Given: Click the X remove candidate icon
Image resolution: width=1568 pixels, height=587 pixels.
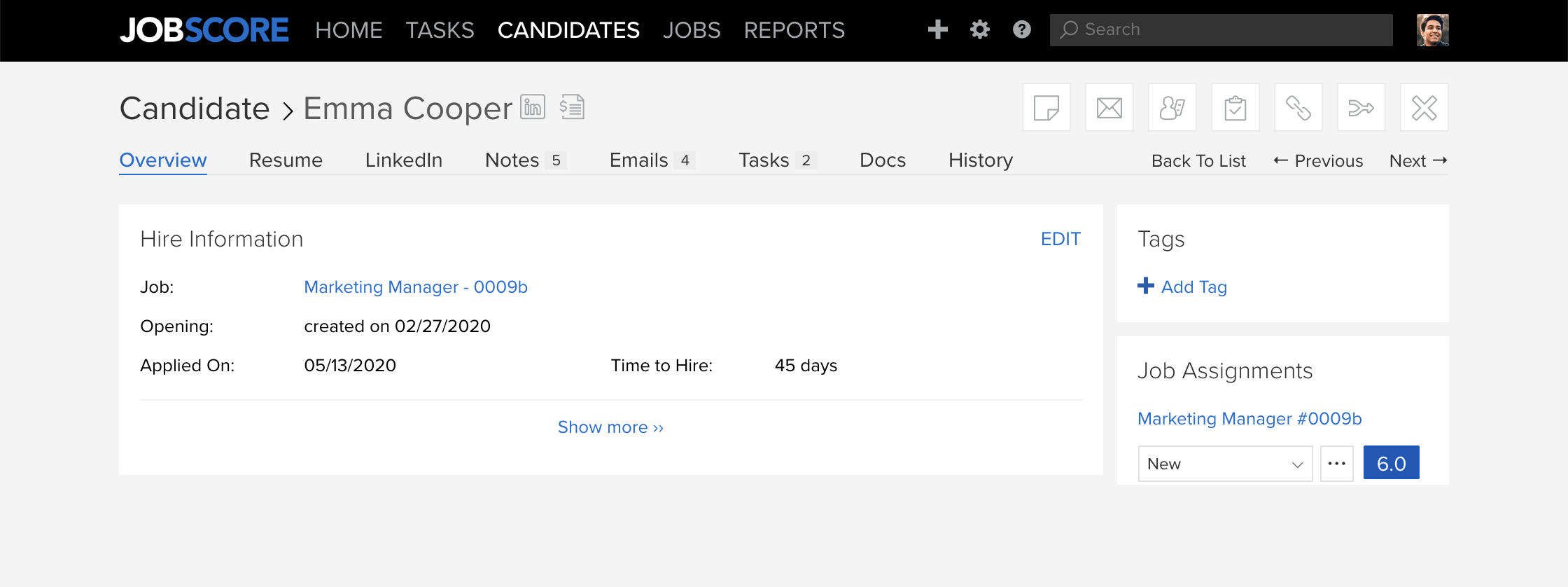Looking at the screenshot, I should (1424, 108).
